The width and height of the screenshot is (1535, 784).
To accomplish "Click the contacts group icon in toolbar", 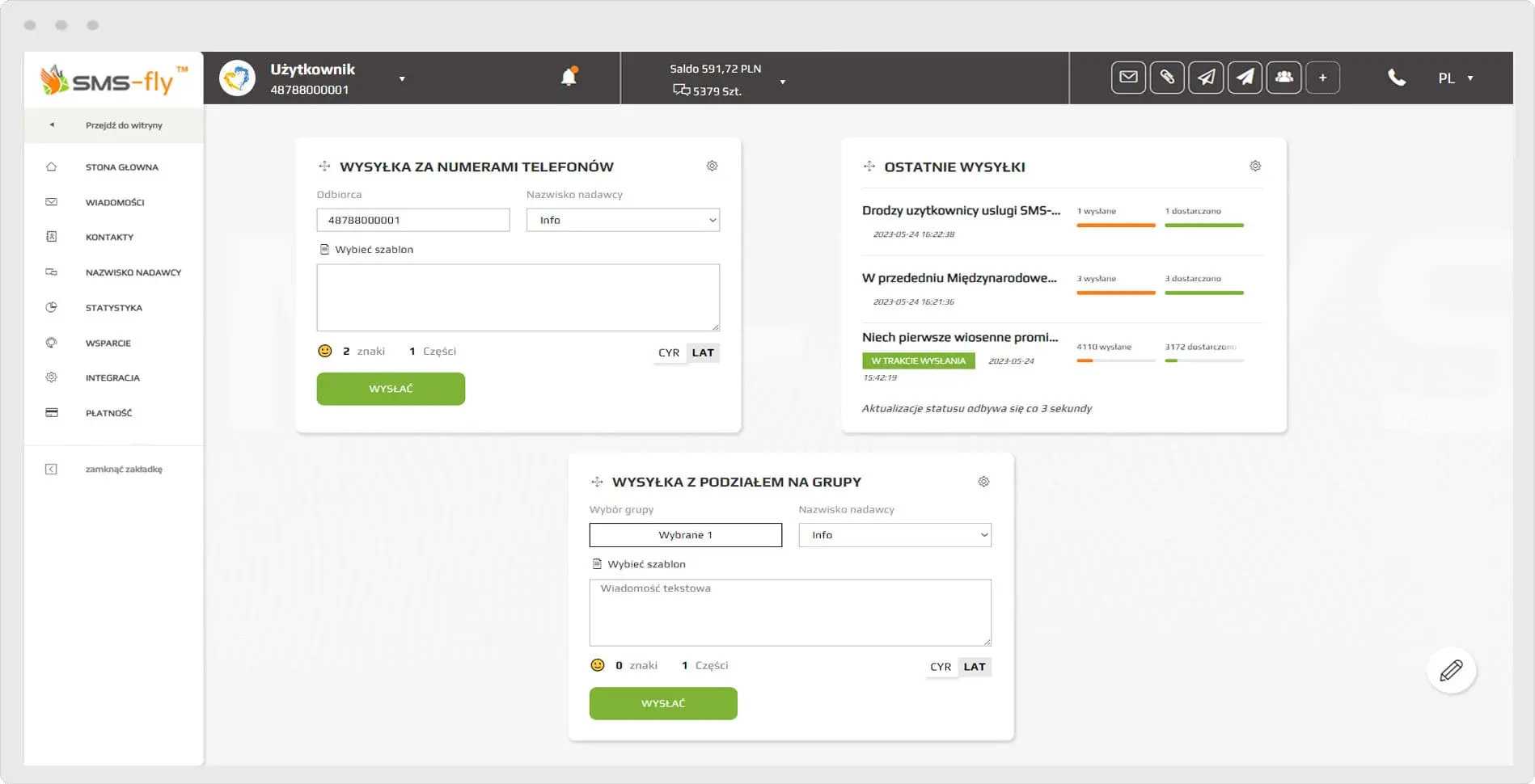I will pyautogui.click(x=1283, y=78).
